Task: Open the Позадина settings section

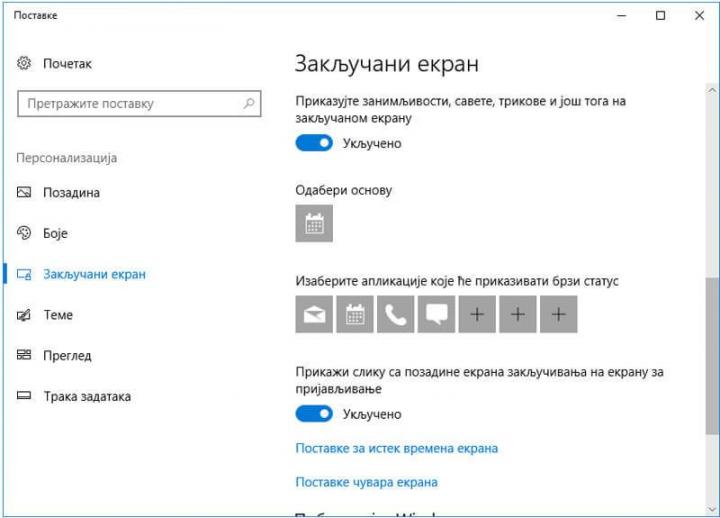Action: coord(71,192)
